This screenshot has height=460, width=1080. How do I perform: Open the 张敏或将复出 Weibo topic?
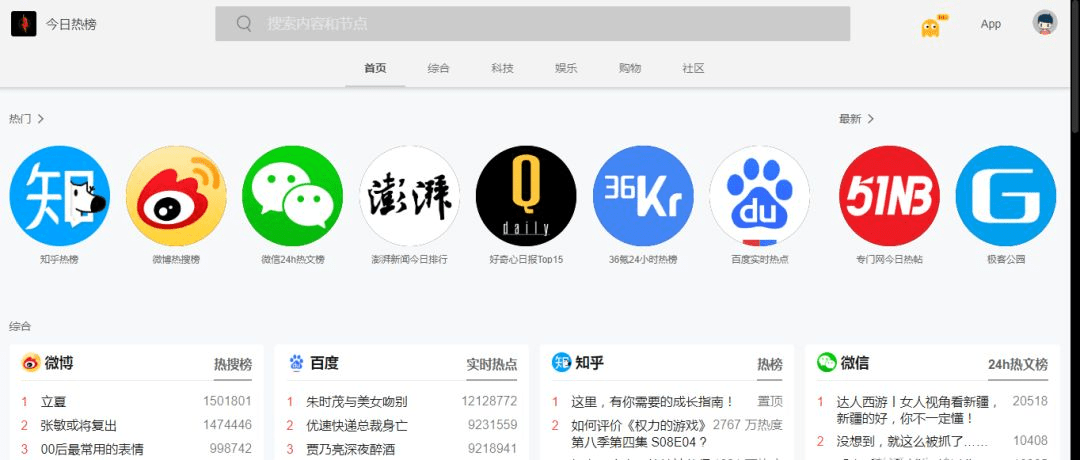click(x=79, y=426)
